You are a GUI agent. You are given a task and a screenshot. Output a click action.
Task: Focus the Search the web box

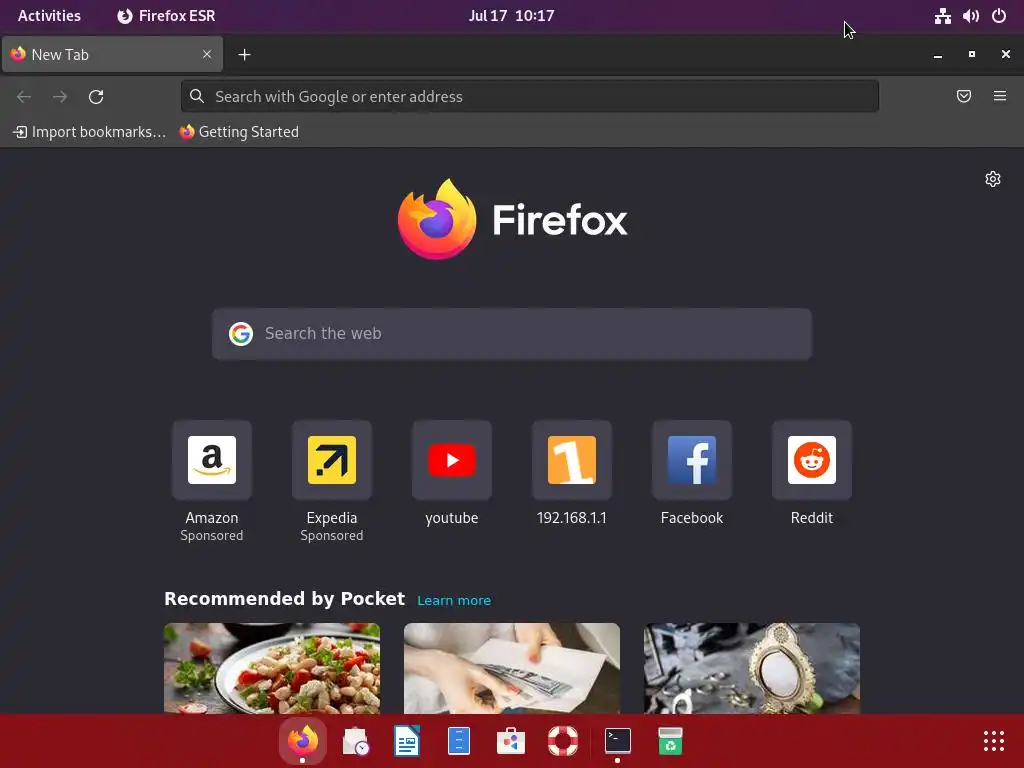point(512,334)
